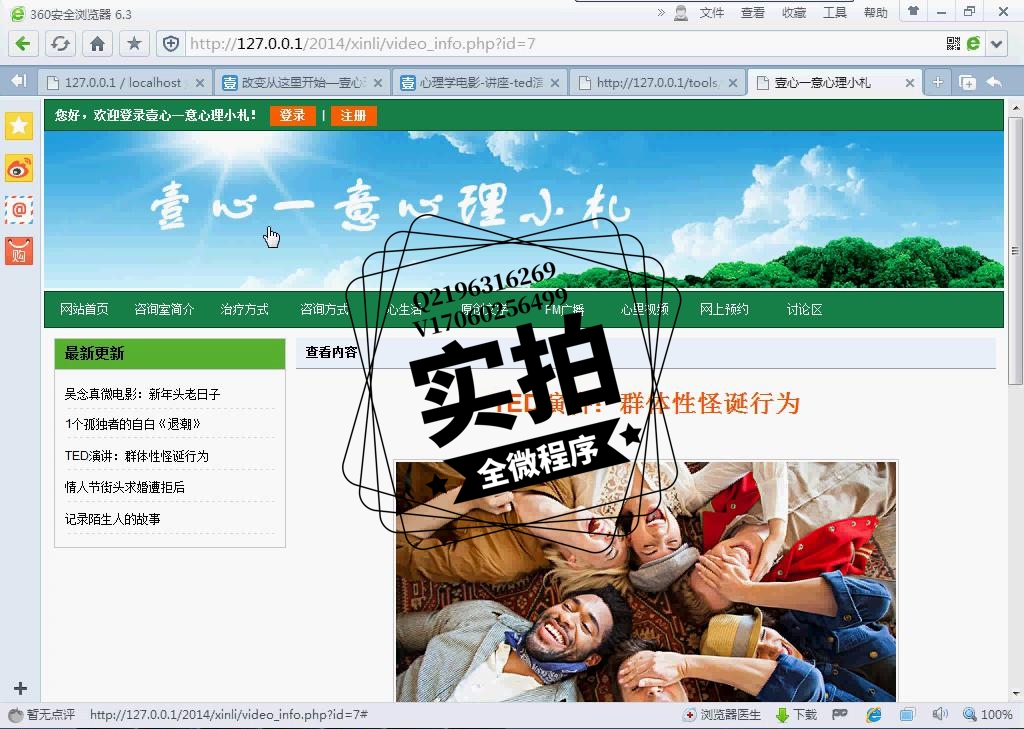Open 1个孤独者的自白《退潮》 link
Viewport: 1024px width, 729px height.
click(x=133, y=424)
